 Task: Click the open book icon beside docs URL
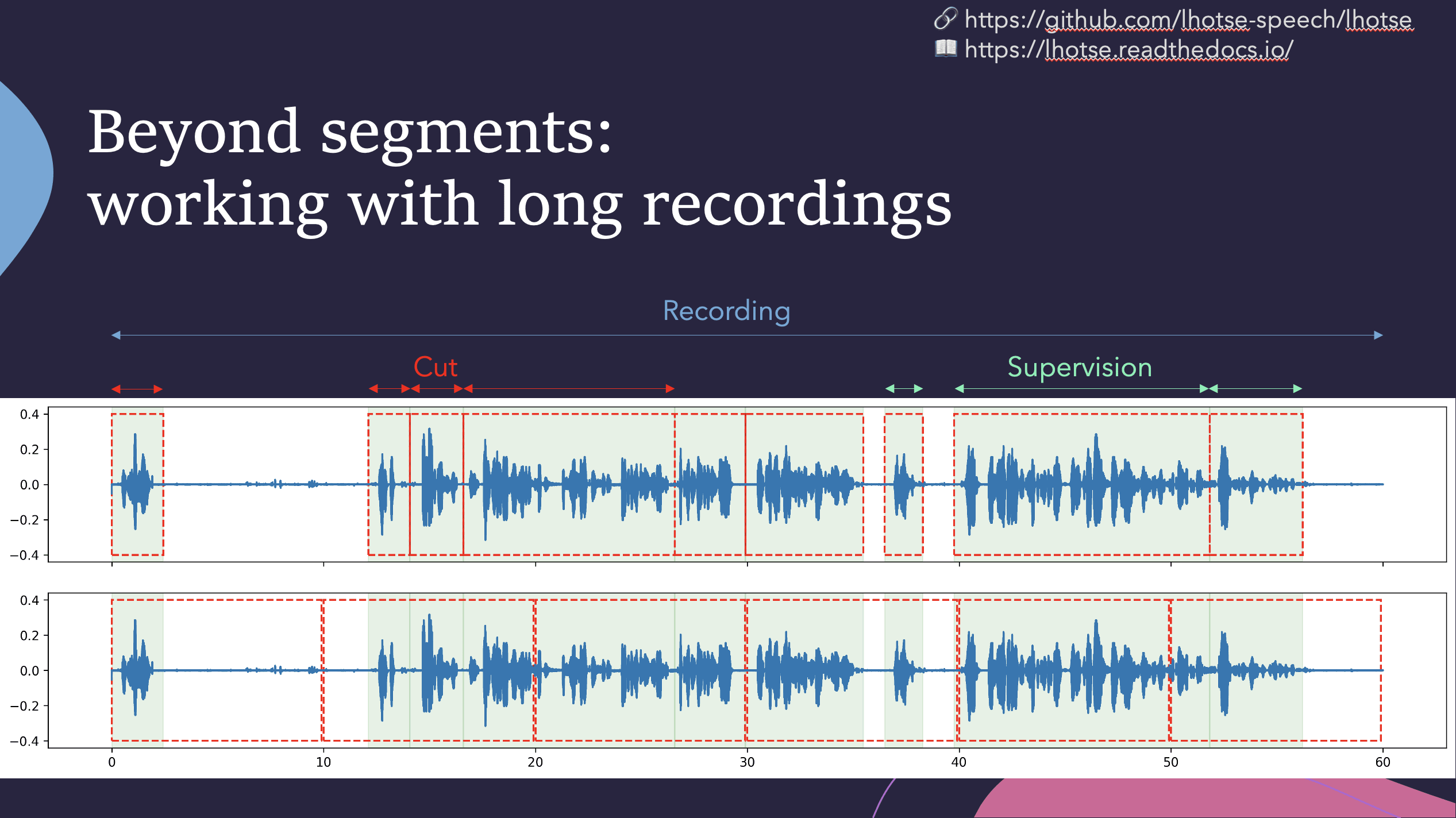[x=945, y=48]
